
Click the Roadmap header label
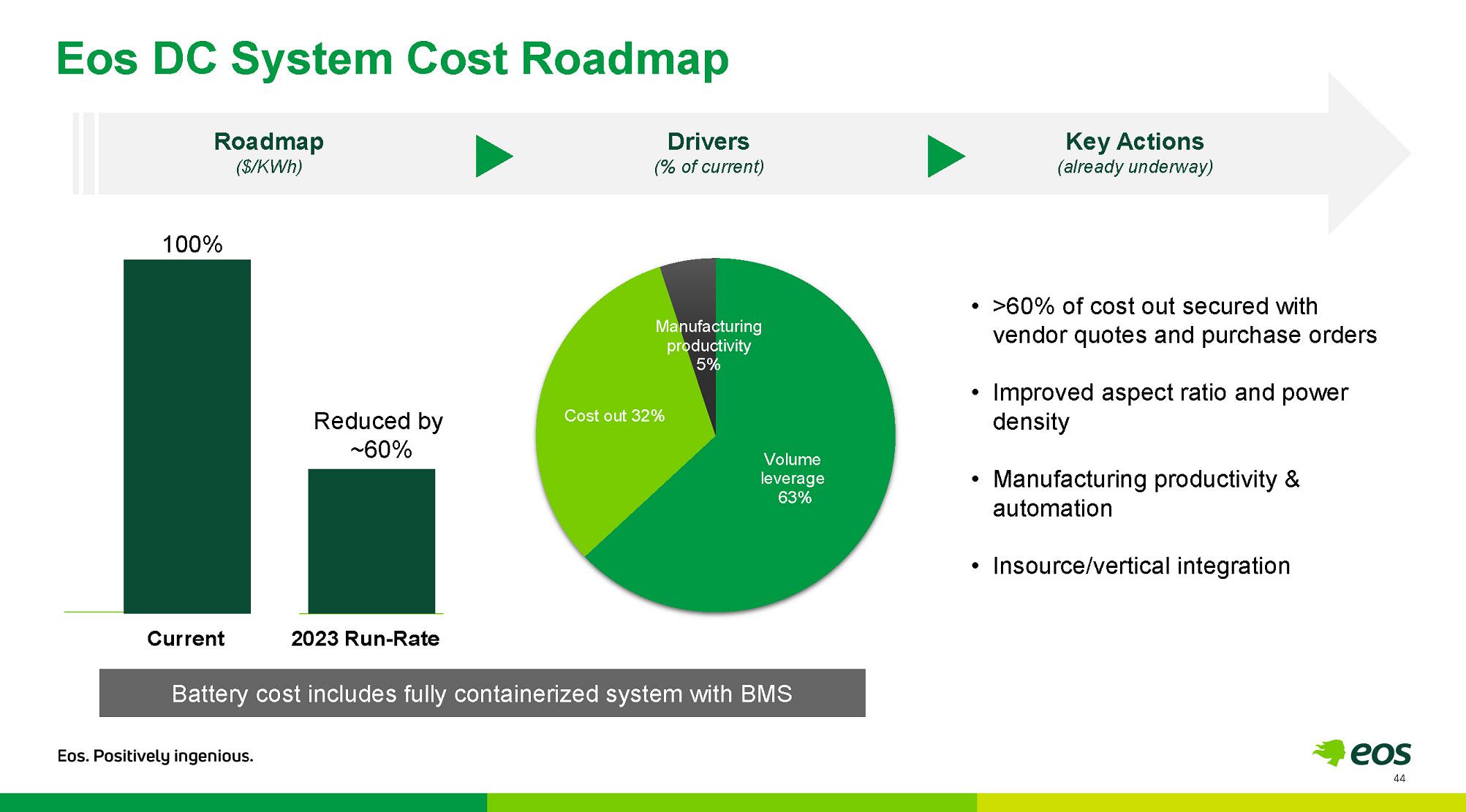coord(268,141)
